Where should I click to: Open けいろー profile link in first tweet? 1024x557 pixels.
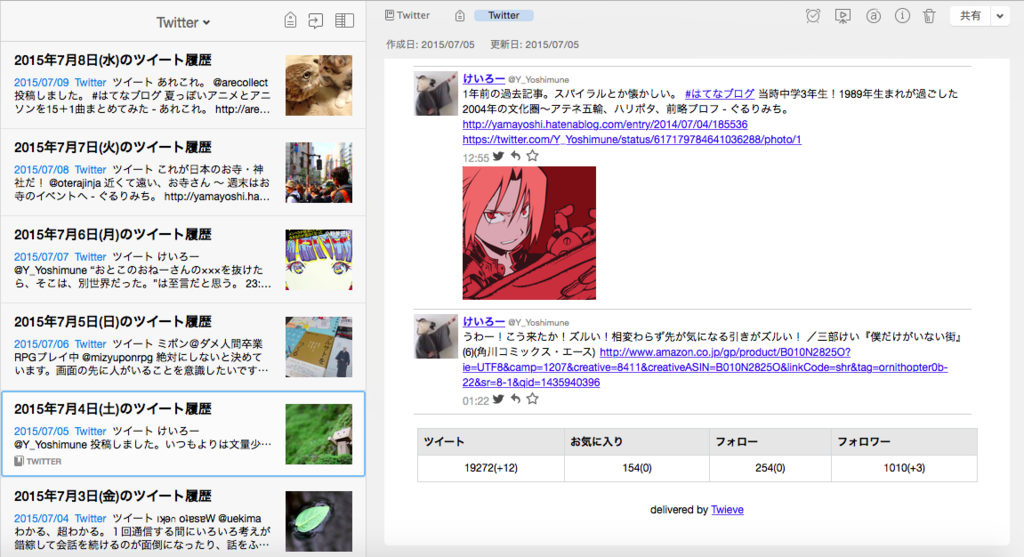(x=483, y=78)
